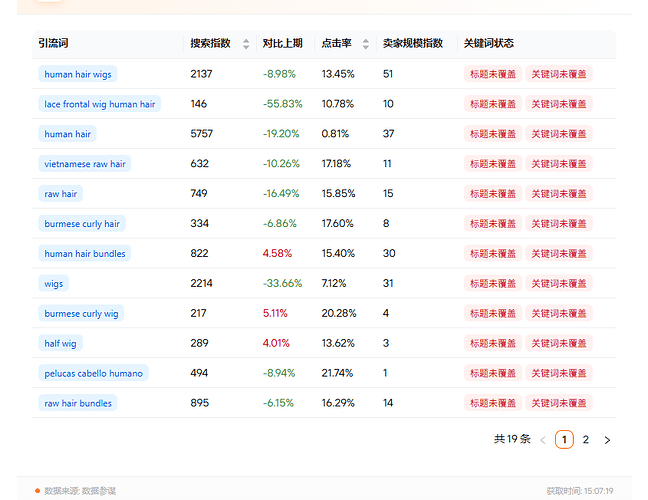Click 'pelucas cabello humano' keyword tag
Viewport: 648px width, 500px height.
93,374
